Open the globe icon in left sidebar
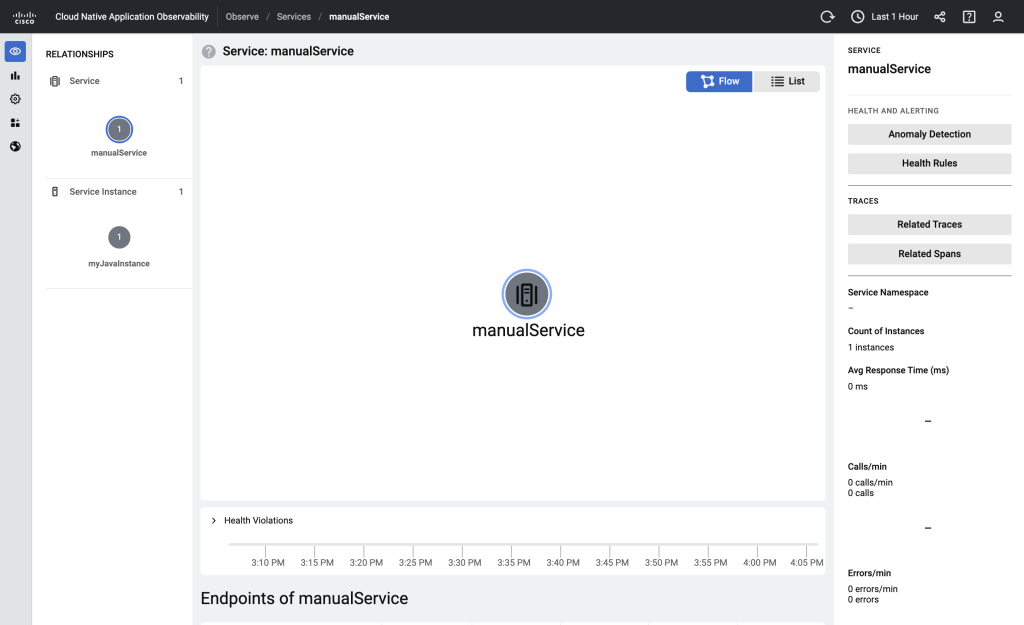Image resolution: width=1024 pixels, height=625 pixels. point(14,146)
